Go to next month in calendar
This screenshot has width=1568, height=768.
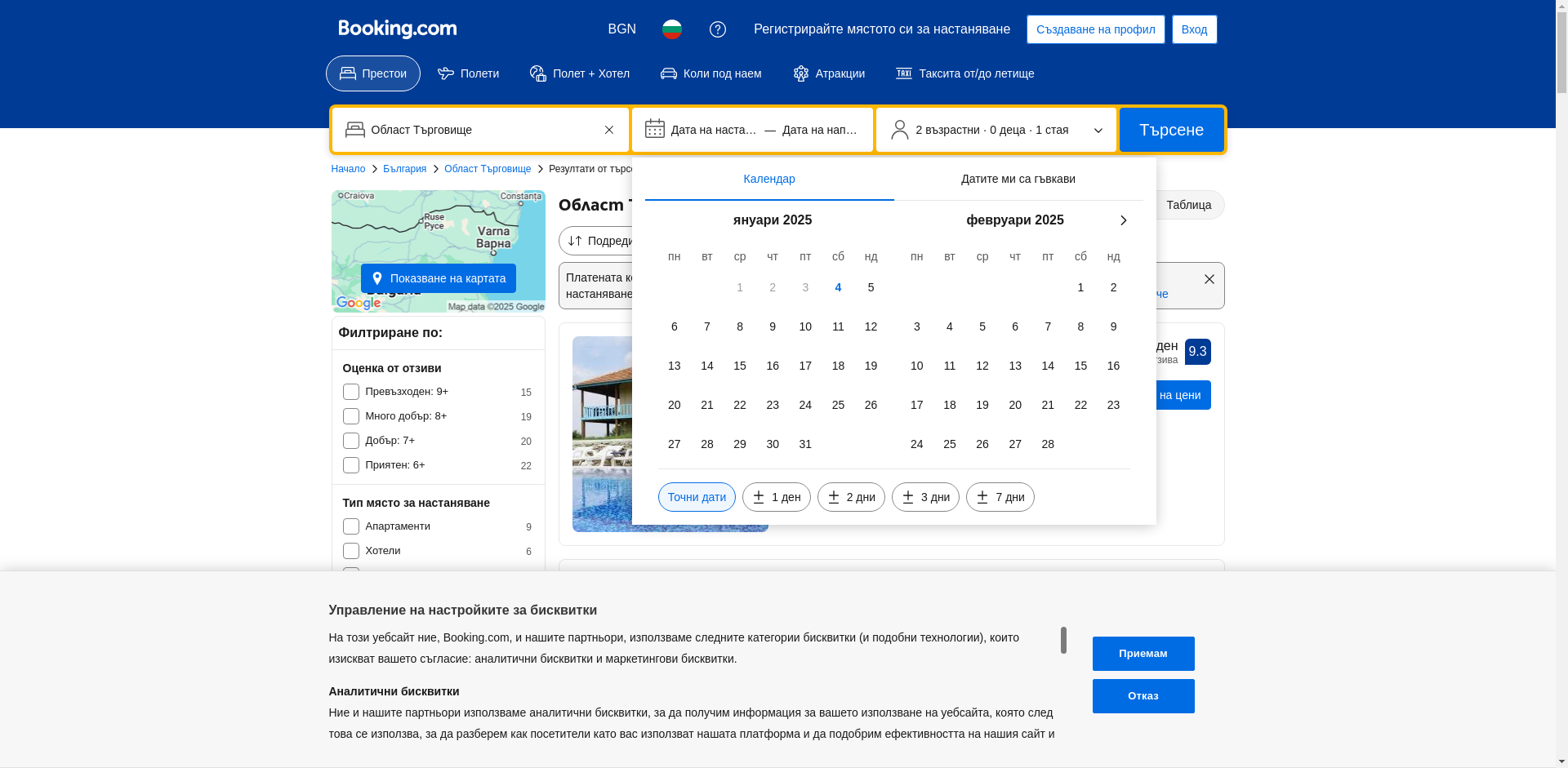[x=1123, y=220]
